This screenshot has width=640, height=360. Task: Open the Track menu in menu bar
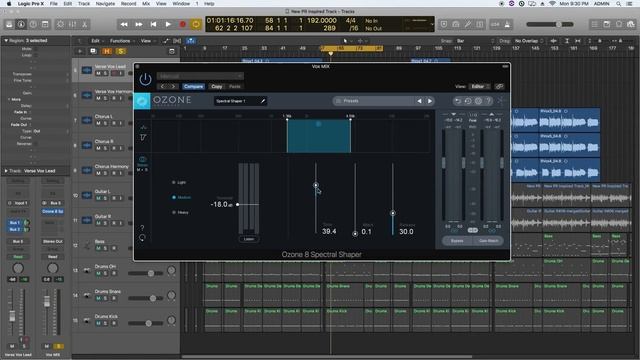tap(84, 4)
